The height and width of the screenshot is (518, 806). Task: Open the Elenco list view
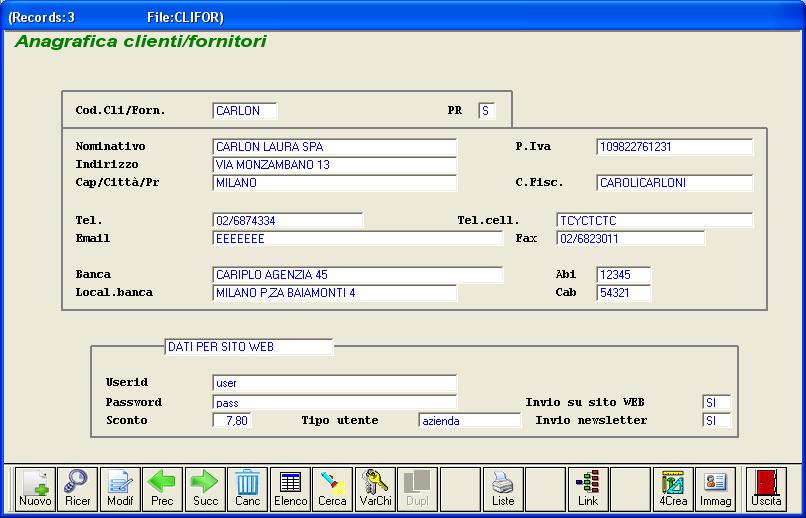coord(290,489)
